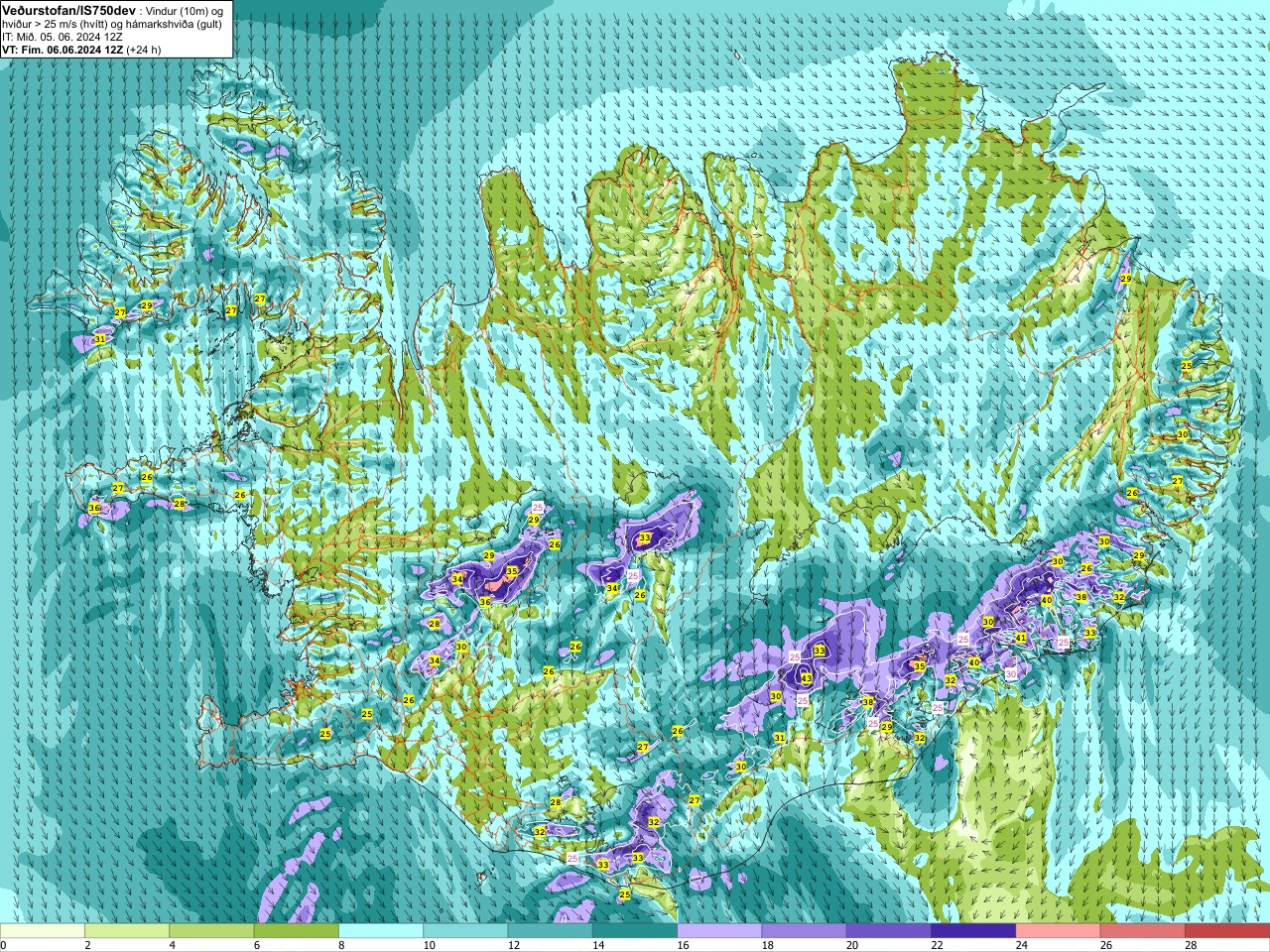Click the 10–12 light teal legend swatch
This screenshot has height=952, width=1270.
465,931
